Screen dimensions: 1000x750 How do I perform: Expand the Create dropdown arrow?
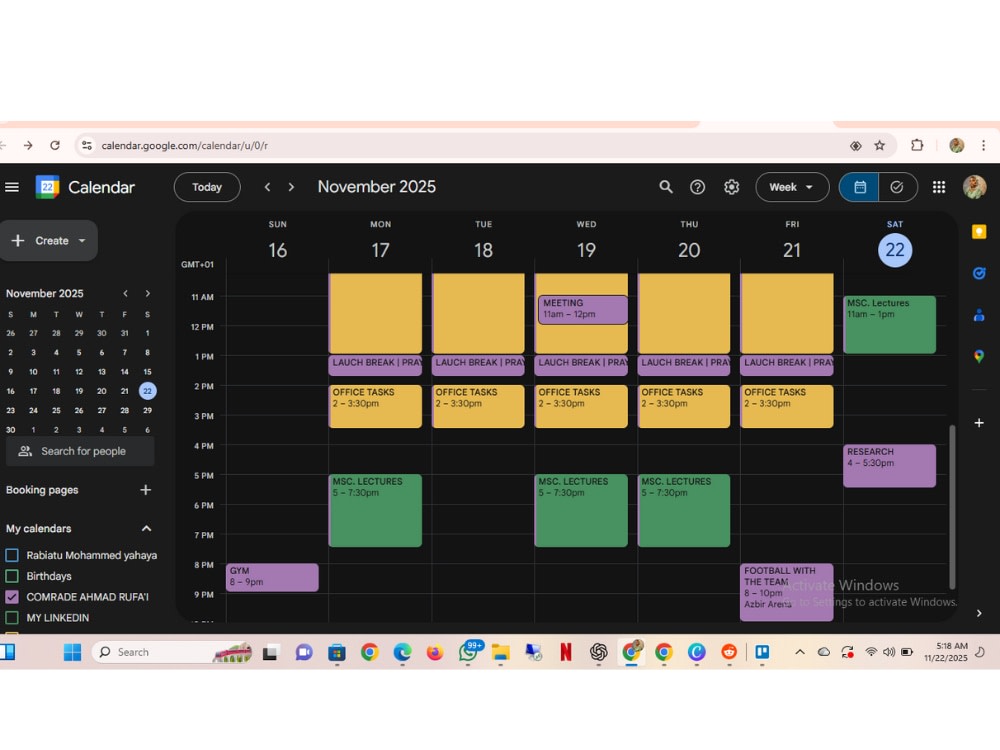[82, 240]
